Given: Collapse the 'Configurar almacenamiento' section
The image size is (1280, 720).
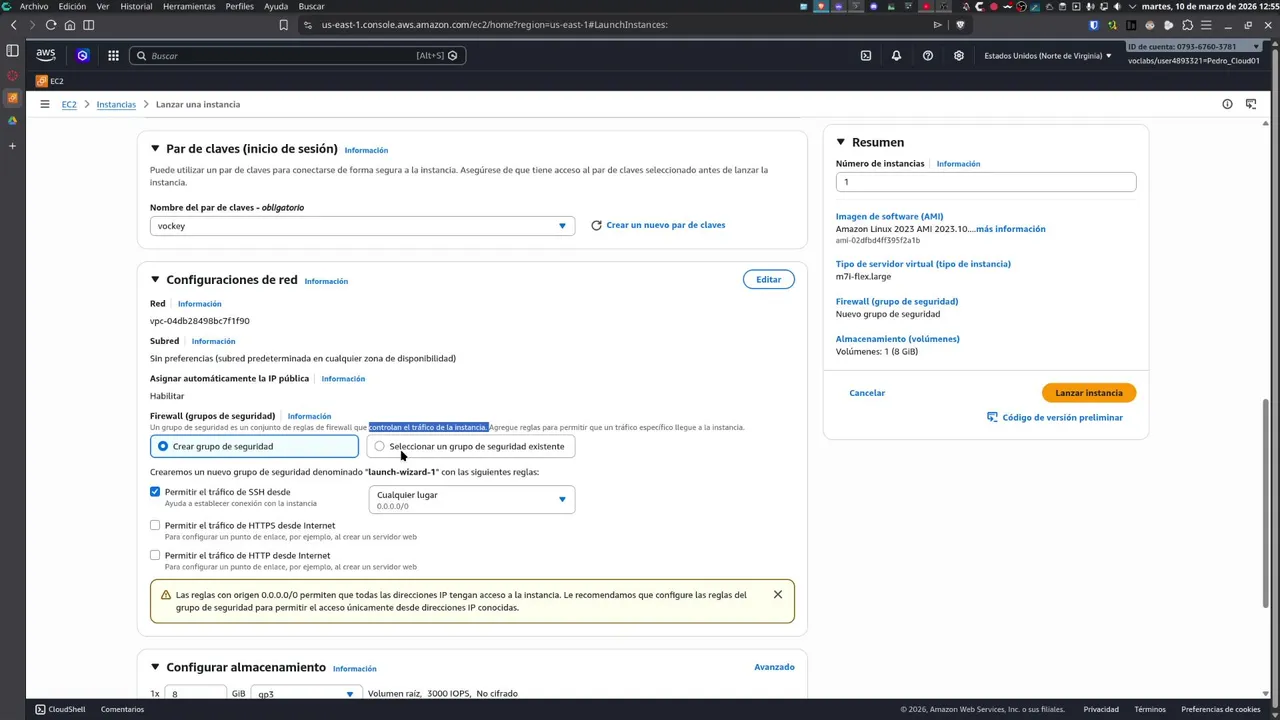Looking at the screenshot, I should [x=155, y=667].
